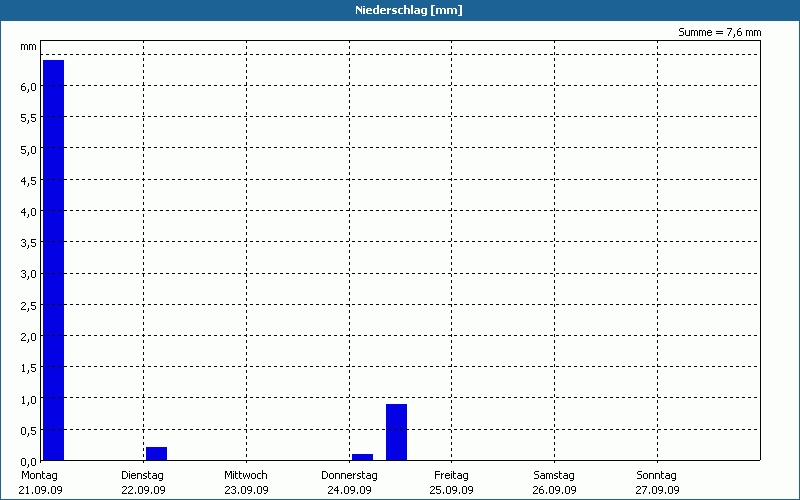Click the date 24.09.09
The height and width of the screenshot is (500, 800).
coord(349,490)
